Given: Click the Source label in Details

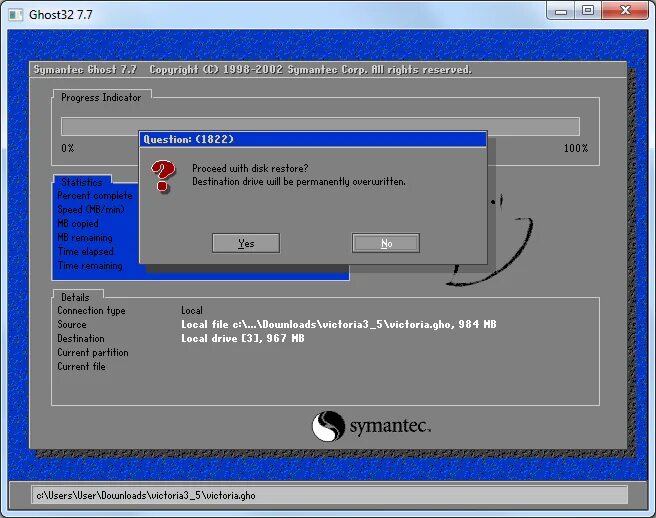Looking at the screenshot, I should click(x=72, y=325).
